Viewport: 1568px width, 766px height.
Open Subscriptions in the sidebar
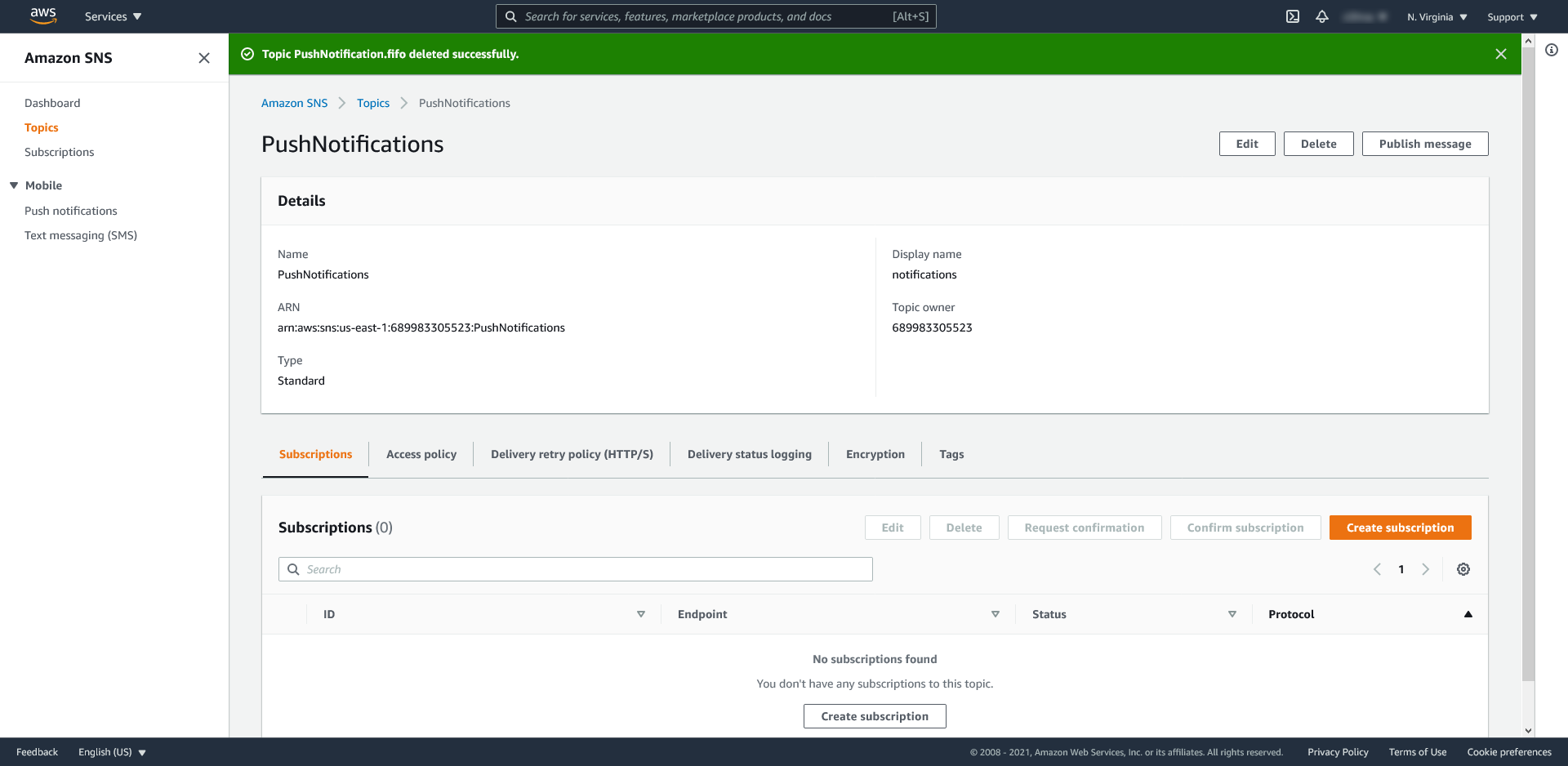point(59,152)
